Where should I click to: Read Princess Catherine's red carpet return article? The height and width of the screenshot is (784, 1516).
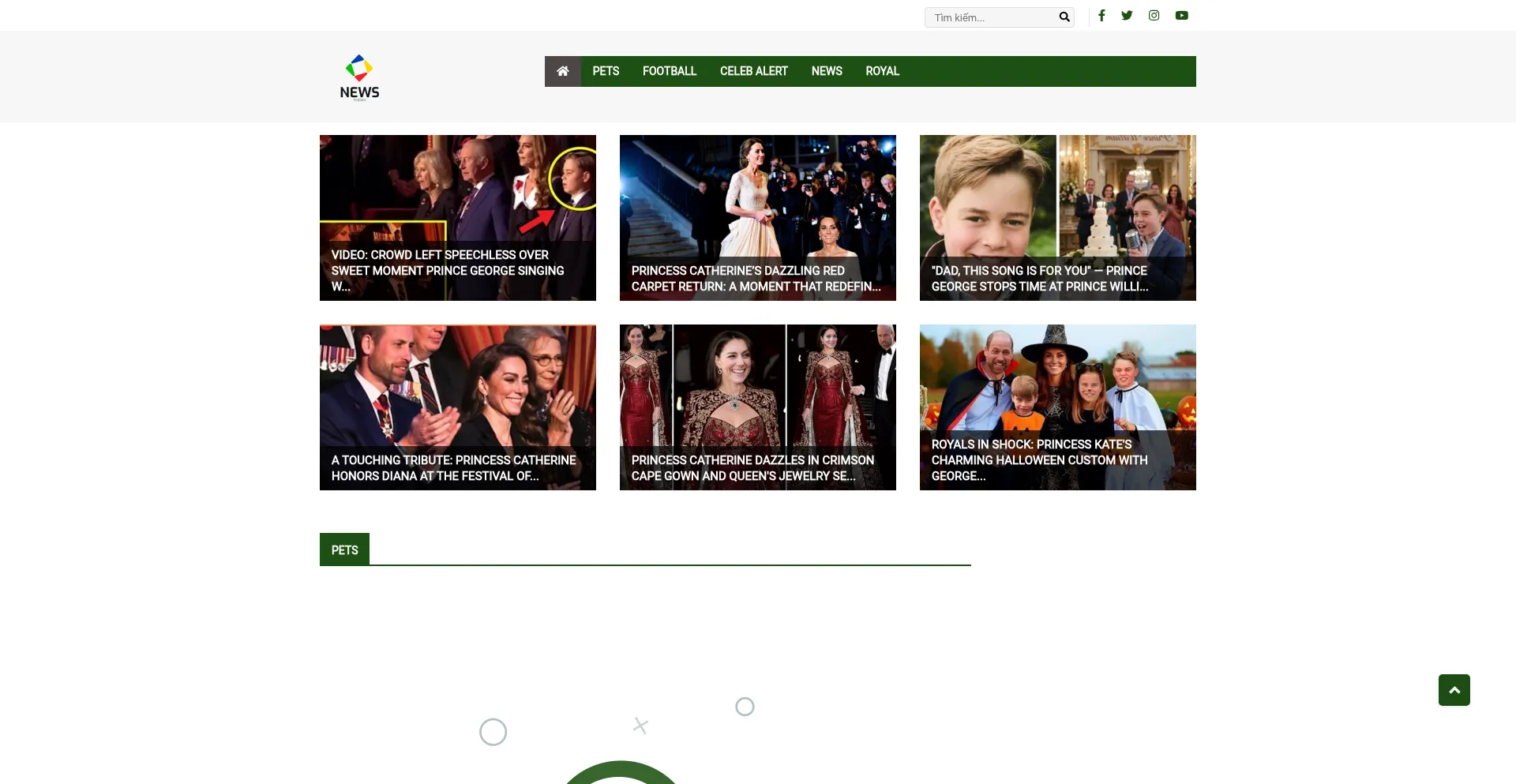(757, 218)
